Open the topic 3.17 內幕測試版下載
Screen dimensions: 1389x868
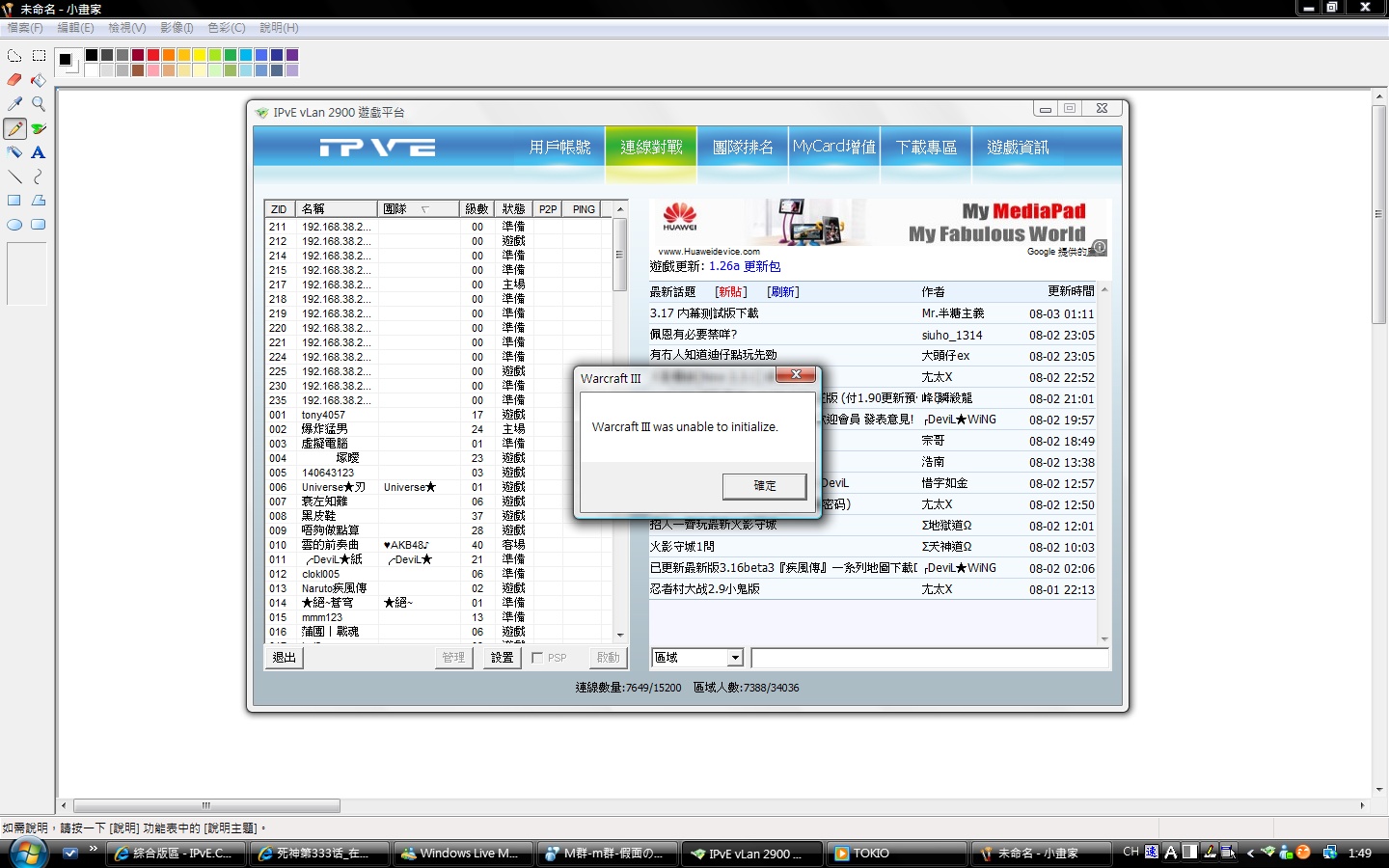[x=704, y=313]
